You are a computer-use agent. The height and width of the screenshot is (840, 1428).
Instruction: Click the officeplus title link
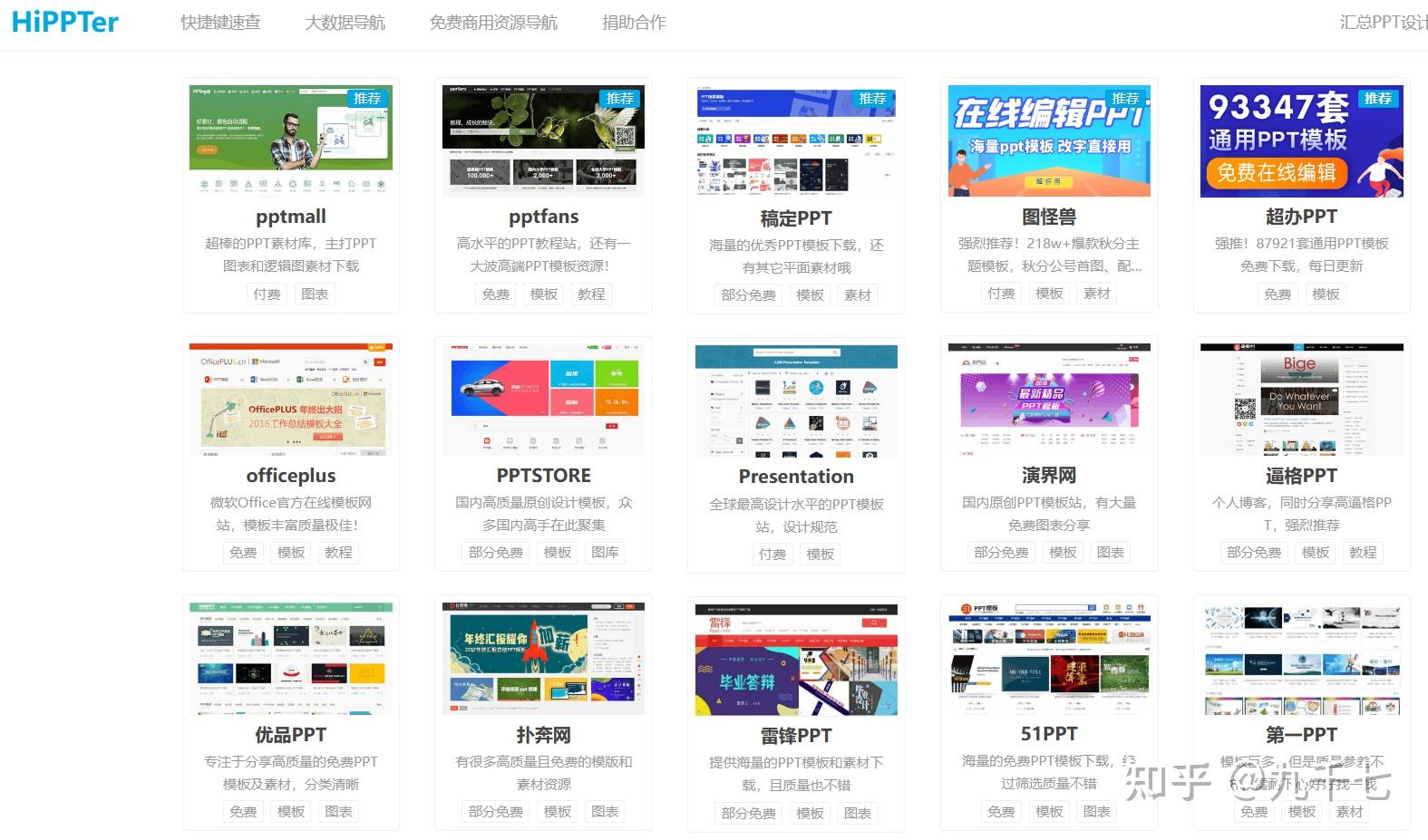291,476
